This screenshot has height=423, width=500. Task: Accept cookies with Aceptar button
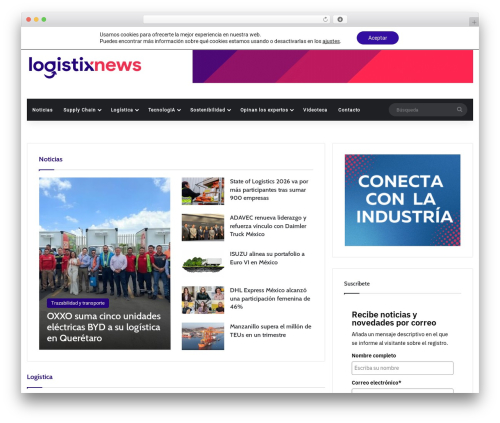point(377,38)
